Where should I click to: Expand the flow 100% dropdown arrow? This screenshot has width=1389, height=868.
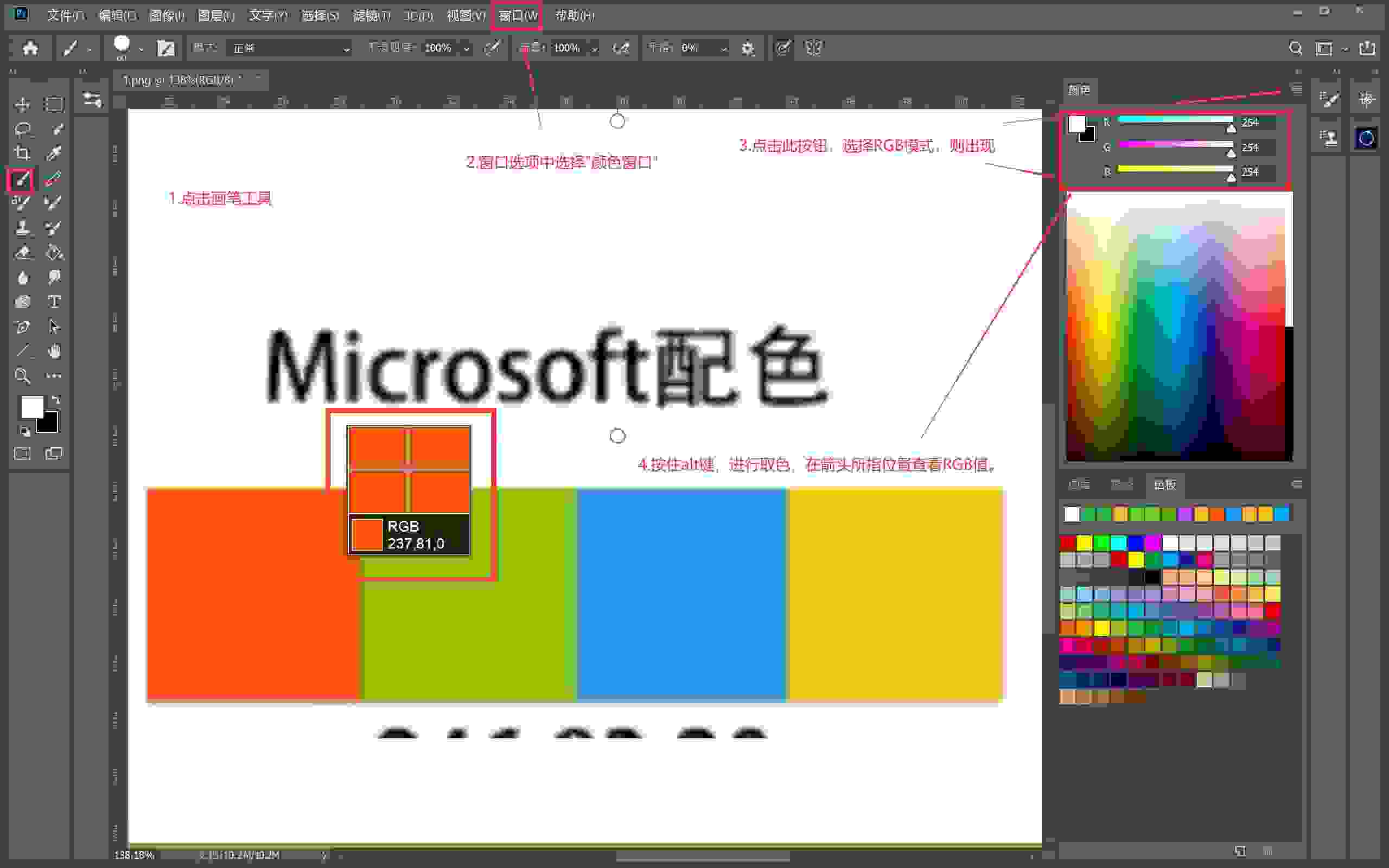click(594, 49)
